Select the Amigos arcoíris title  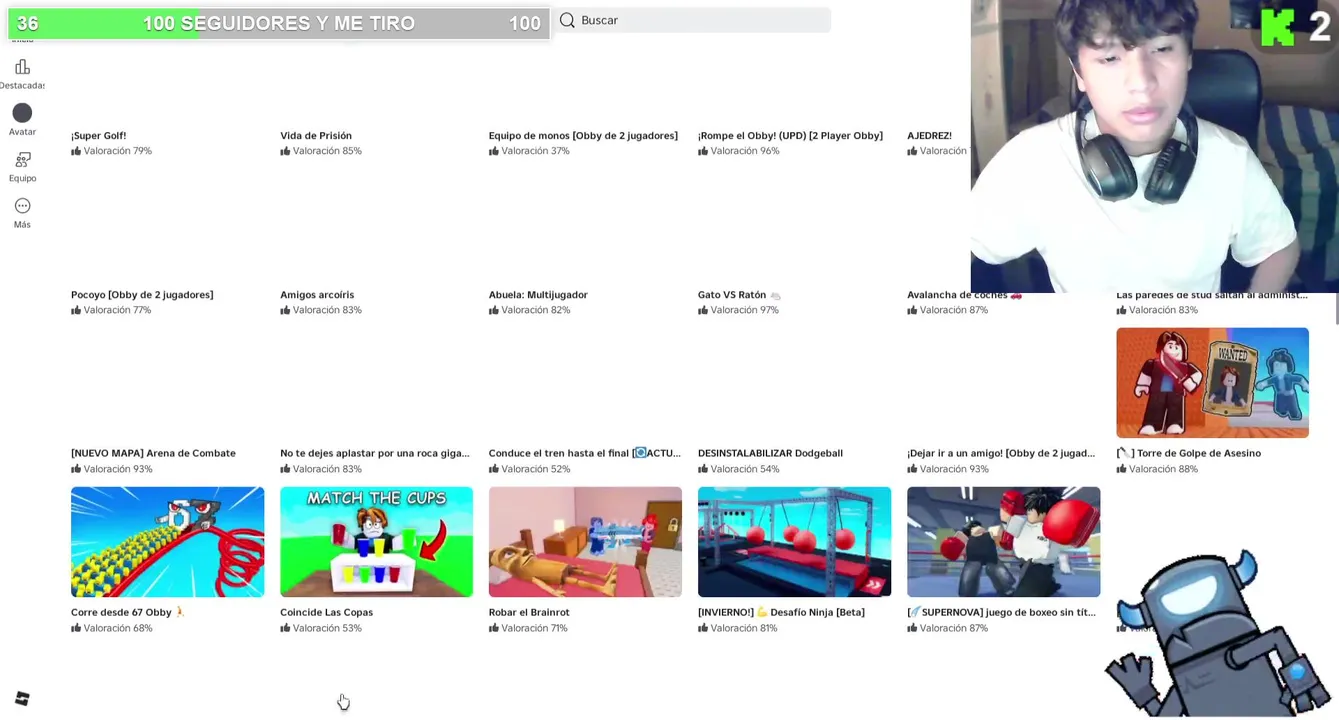click(317, 295)
